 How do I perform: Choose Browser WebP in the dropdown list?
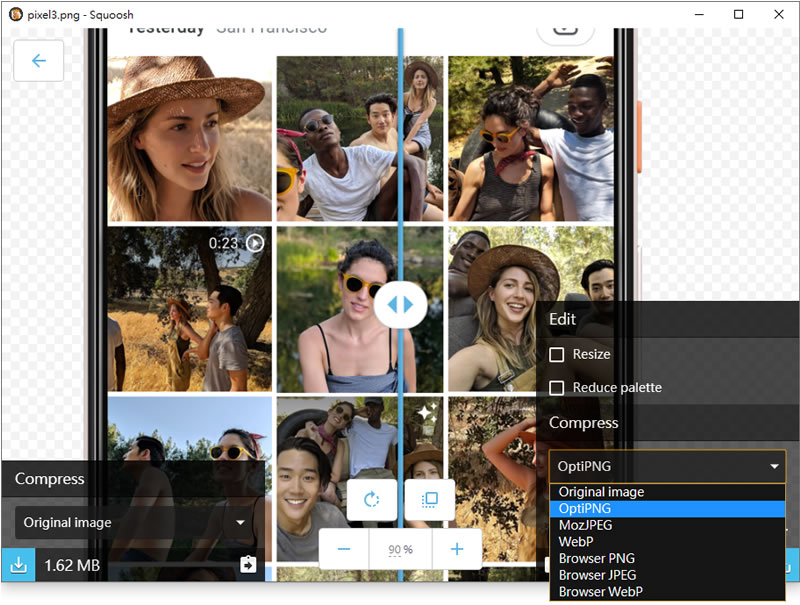[x=598, y=591]
